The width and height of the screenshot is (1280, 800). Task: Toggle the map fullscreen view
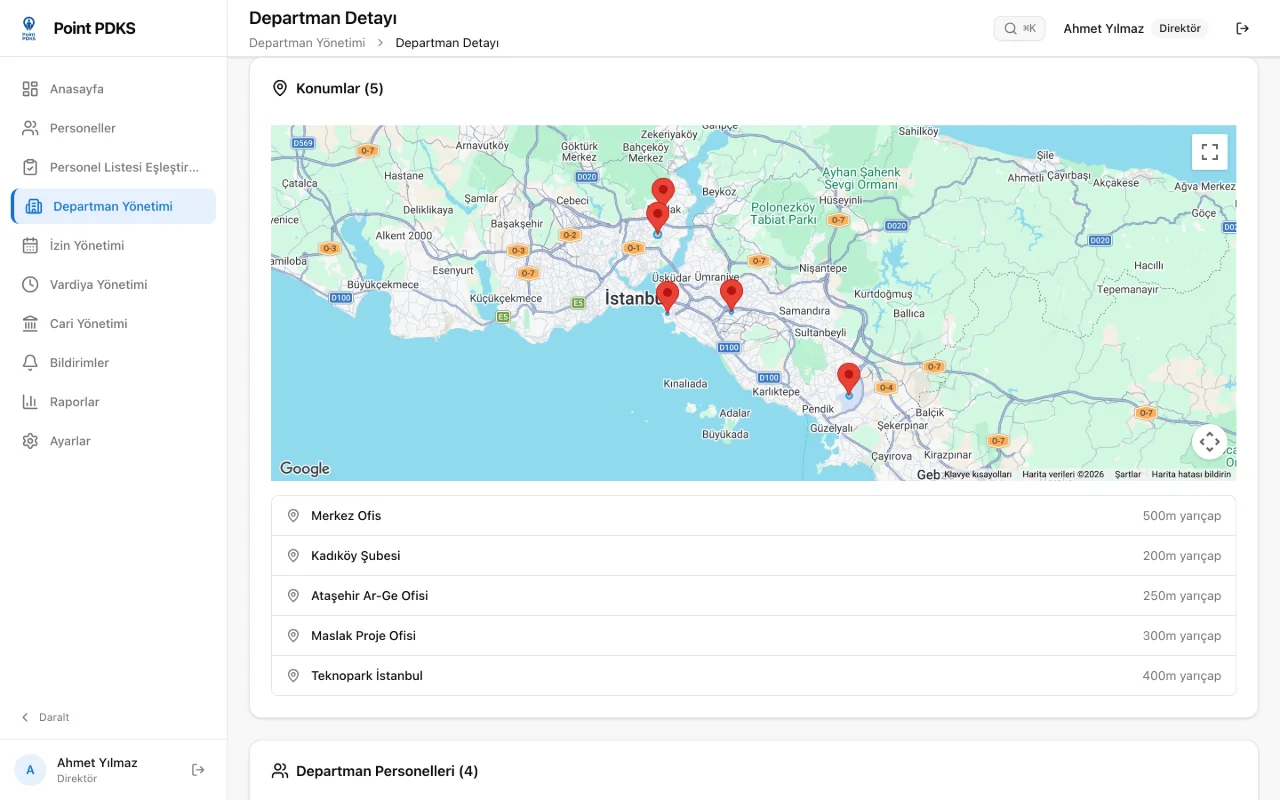[x=1210, y=152]
